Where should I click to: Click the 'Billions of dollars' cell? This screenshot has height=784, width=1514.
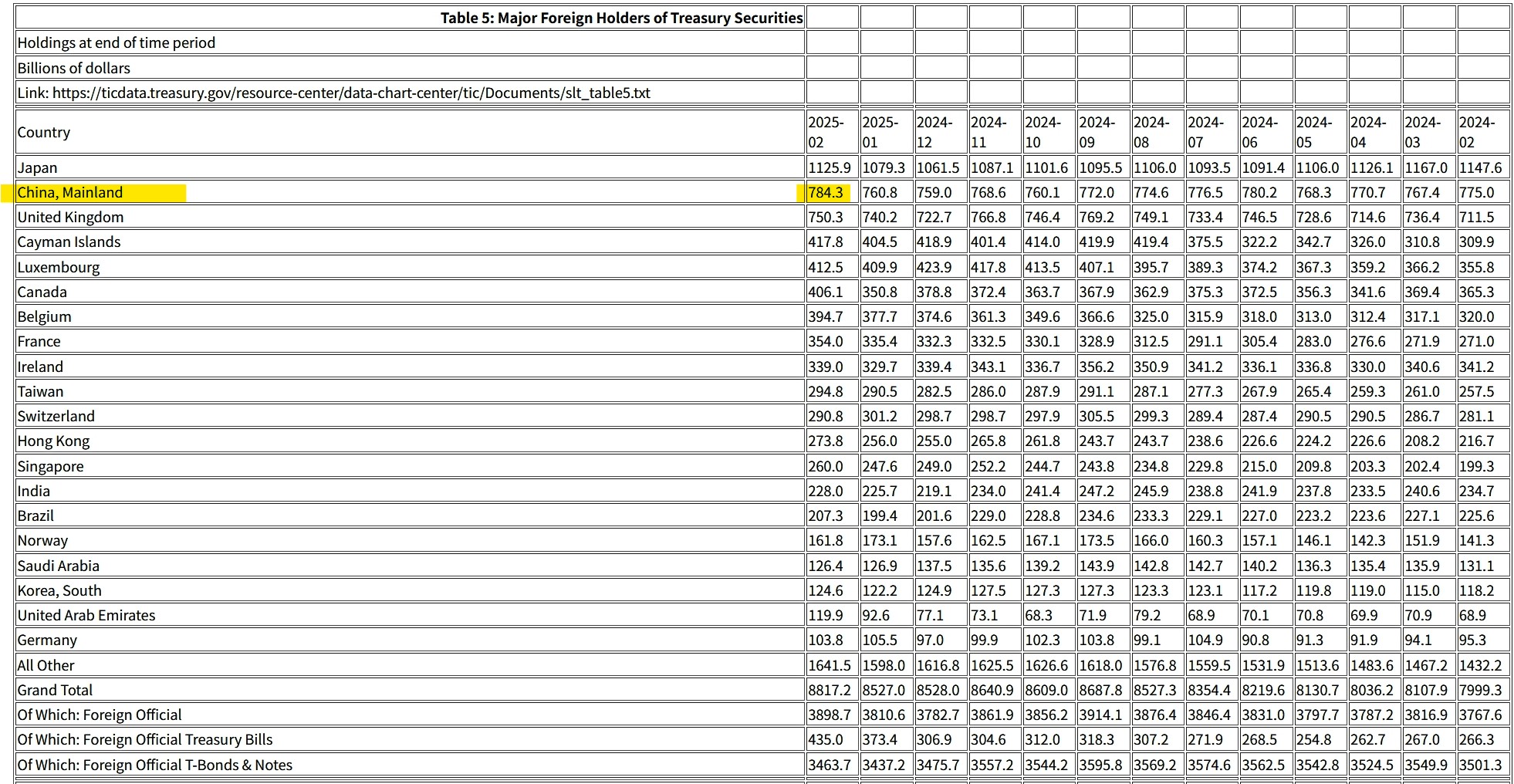pos(74,68)
